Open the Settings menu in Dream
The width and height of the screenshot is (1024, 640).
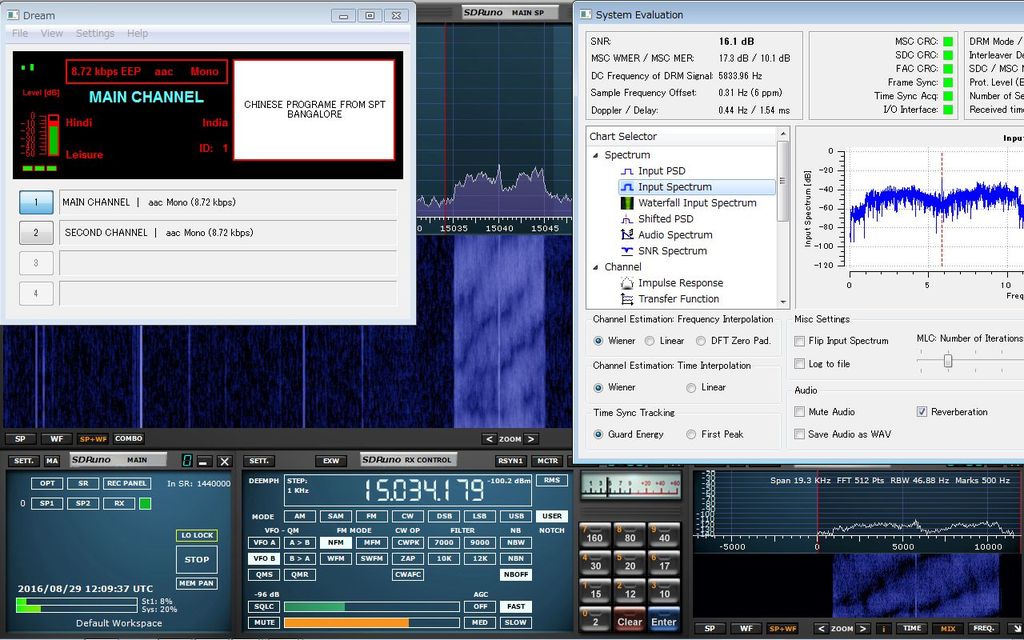coord(95,33)
